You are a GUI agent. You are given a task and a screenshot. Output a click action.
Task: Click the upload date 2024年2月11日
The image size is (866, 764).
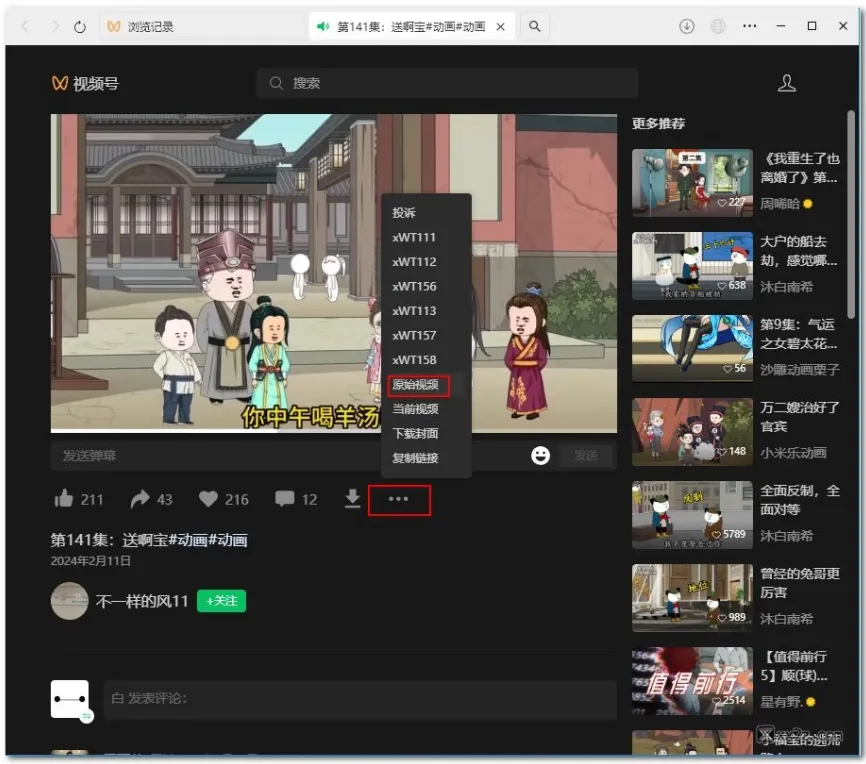91,561
